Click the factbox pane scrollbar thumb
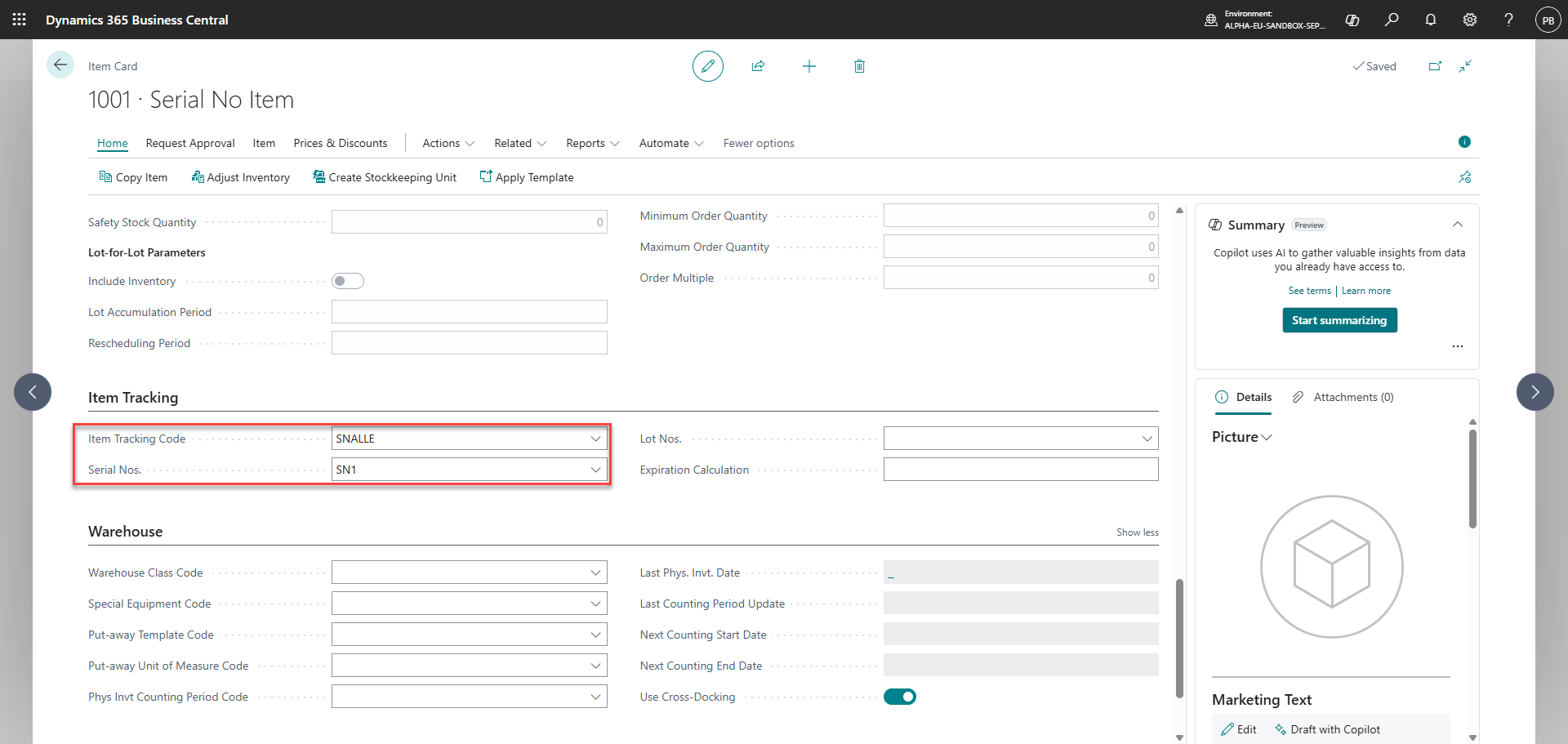Viewport: 1568px width, 744px height. [x=1472, y=479]
